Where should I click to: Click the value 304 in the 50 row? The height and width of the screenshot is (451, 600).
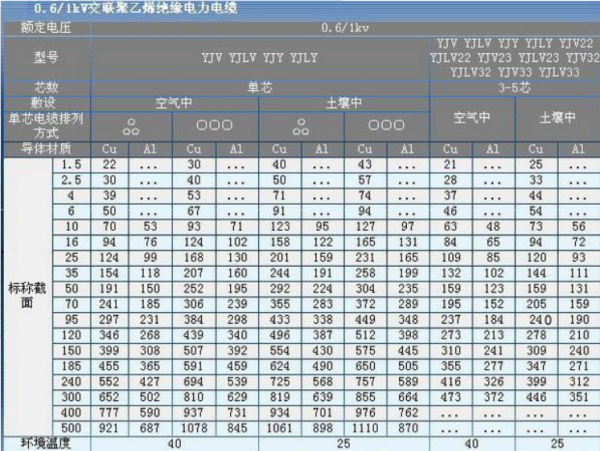coord(365,289)
